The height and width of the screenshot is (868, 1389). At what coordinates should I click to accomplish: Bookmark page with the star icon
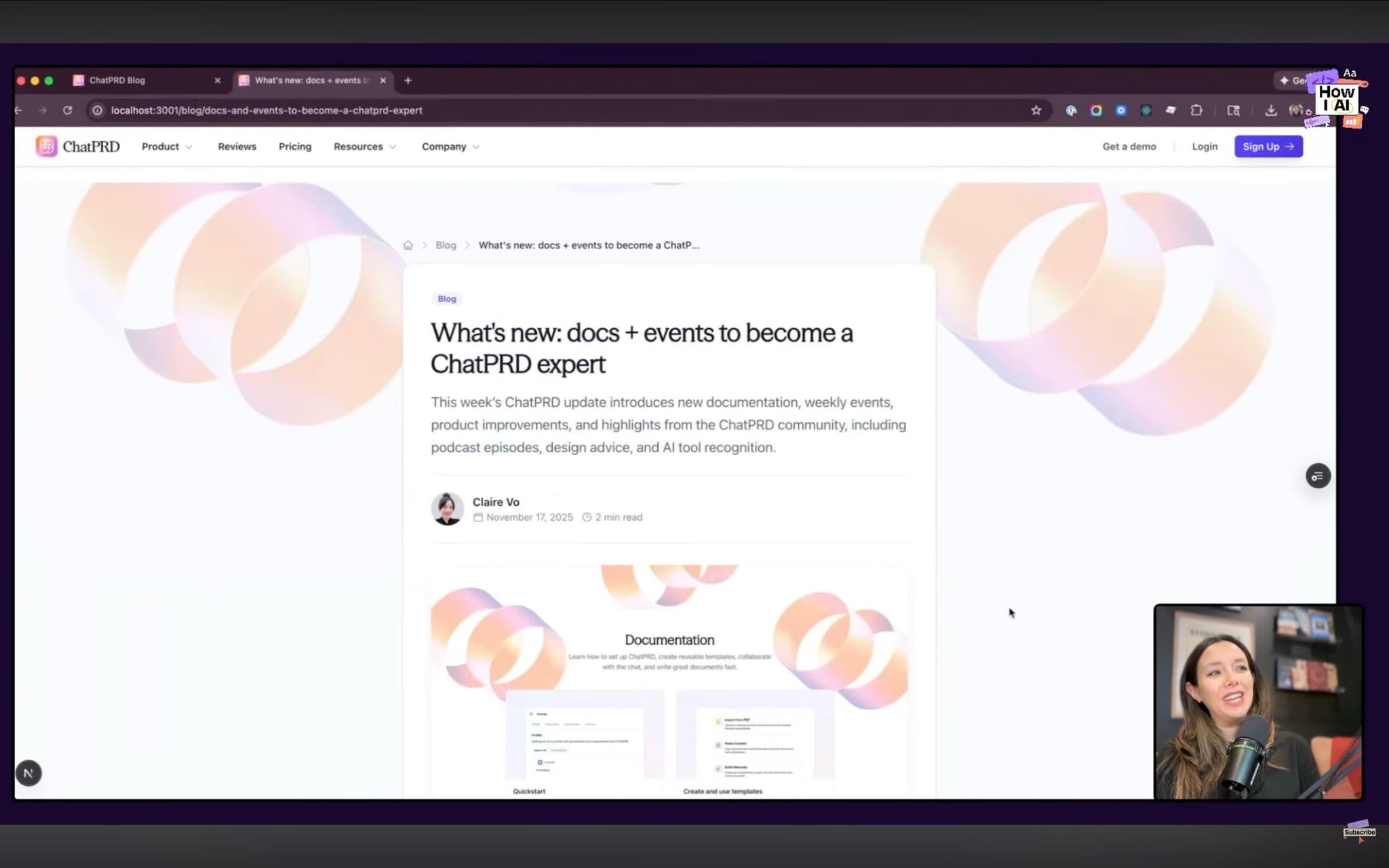pos(1036,111)
